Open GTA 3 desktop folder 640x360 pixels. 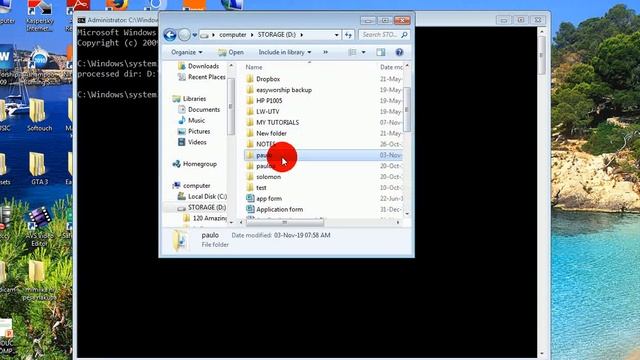(39, 169)
